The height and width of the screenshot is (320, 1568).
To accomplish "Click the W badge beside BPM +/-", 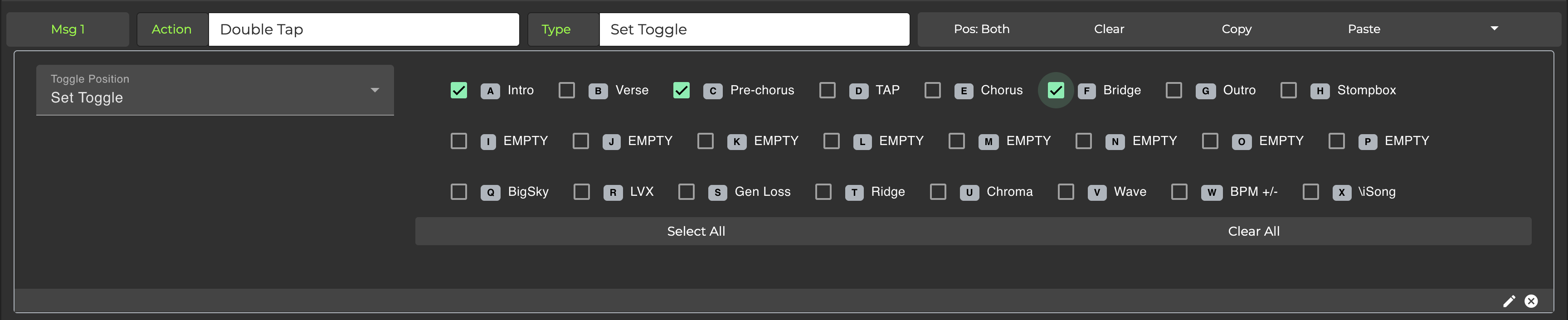I will point(1211,192).
